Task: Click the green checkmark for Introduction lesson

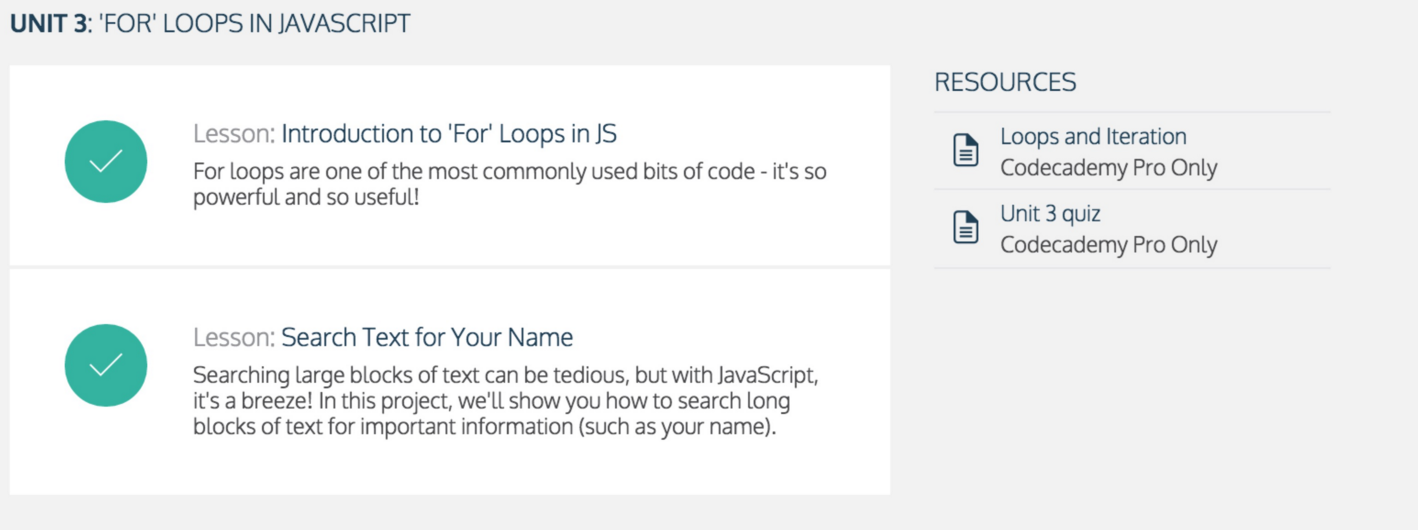Action: pyautogui.click(x=106, y=162)
